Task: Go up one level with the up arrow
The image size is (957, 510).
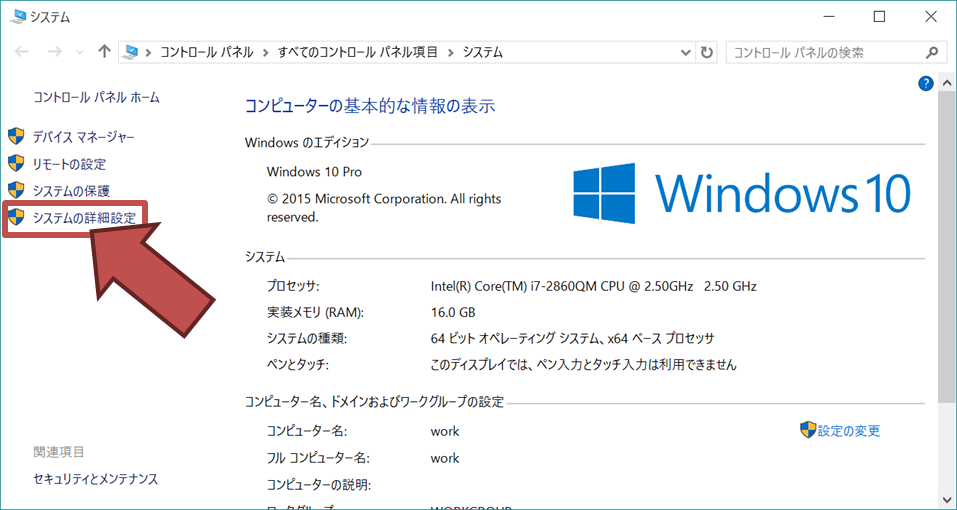Action: pyautogui.click(x=105, y=52)
